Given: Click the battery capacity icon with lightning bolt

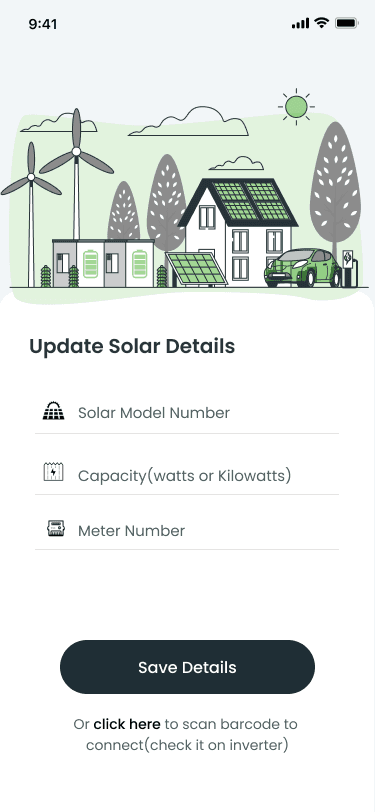Looking at the screenshot, I should click(x=53, y=472).
